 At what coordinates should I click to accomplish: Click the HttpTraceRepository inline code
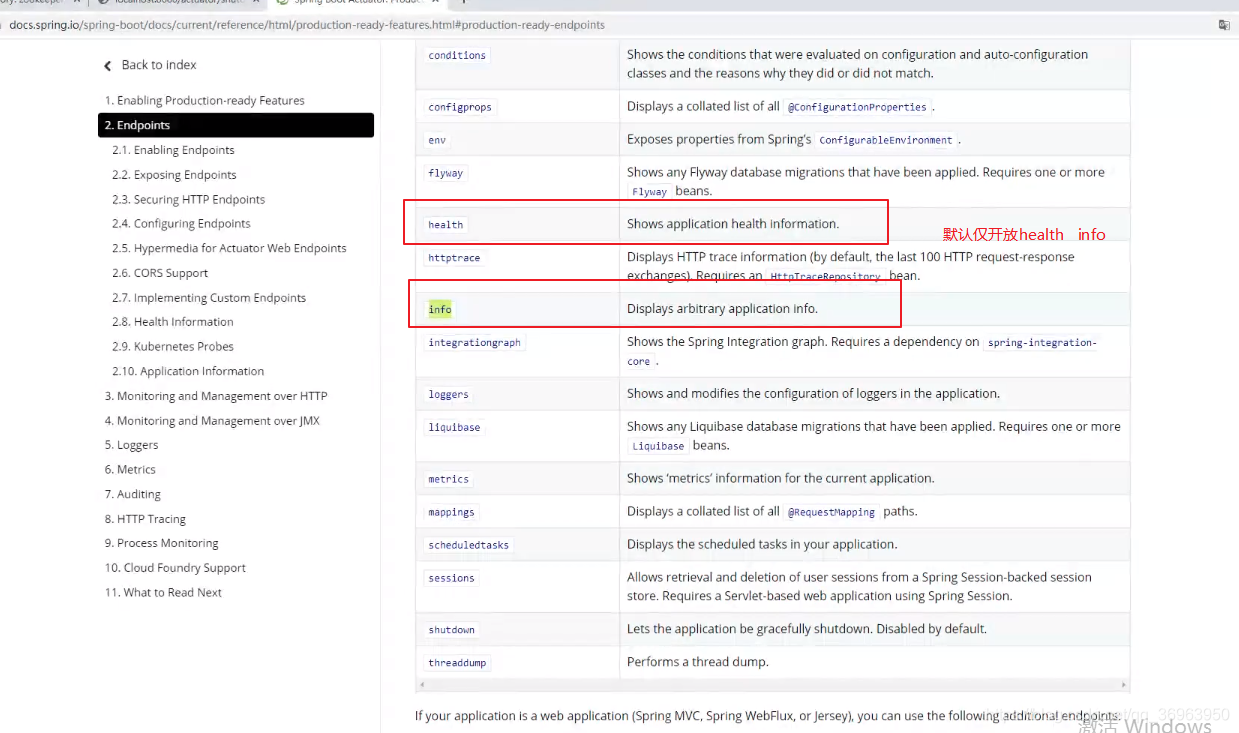(x=825, y=277)
